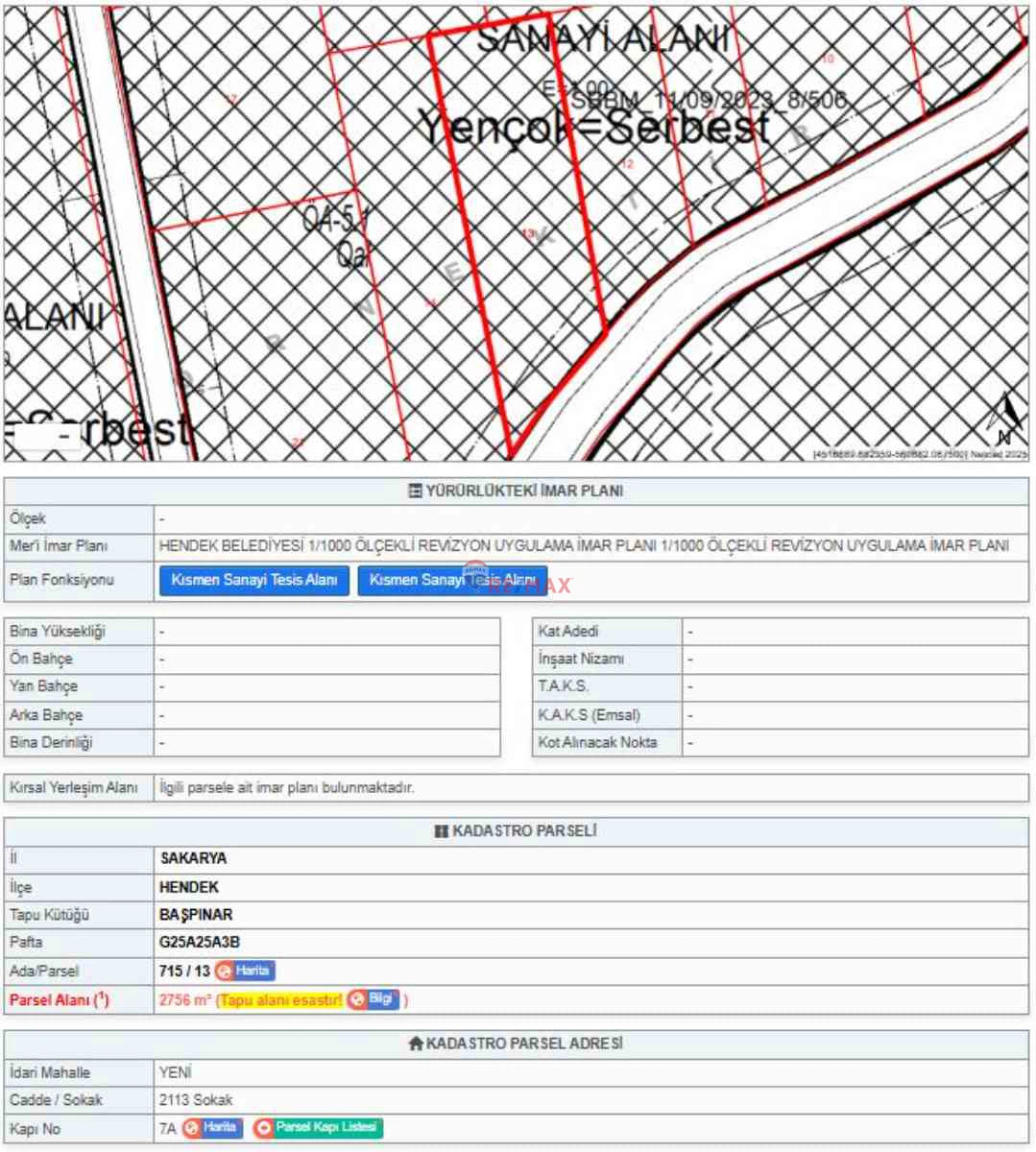Click the house icon beside KADASTRO PARSEL ADRESİ
Viewport: 1036px width, 1152px height.
tap(416, 1044)
